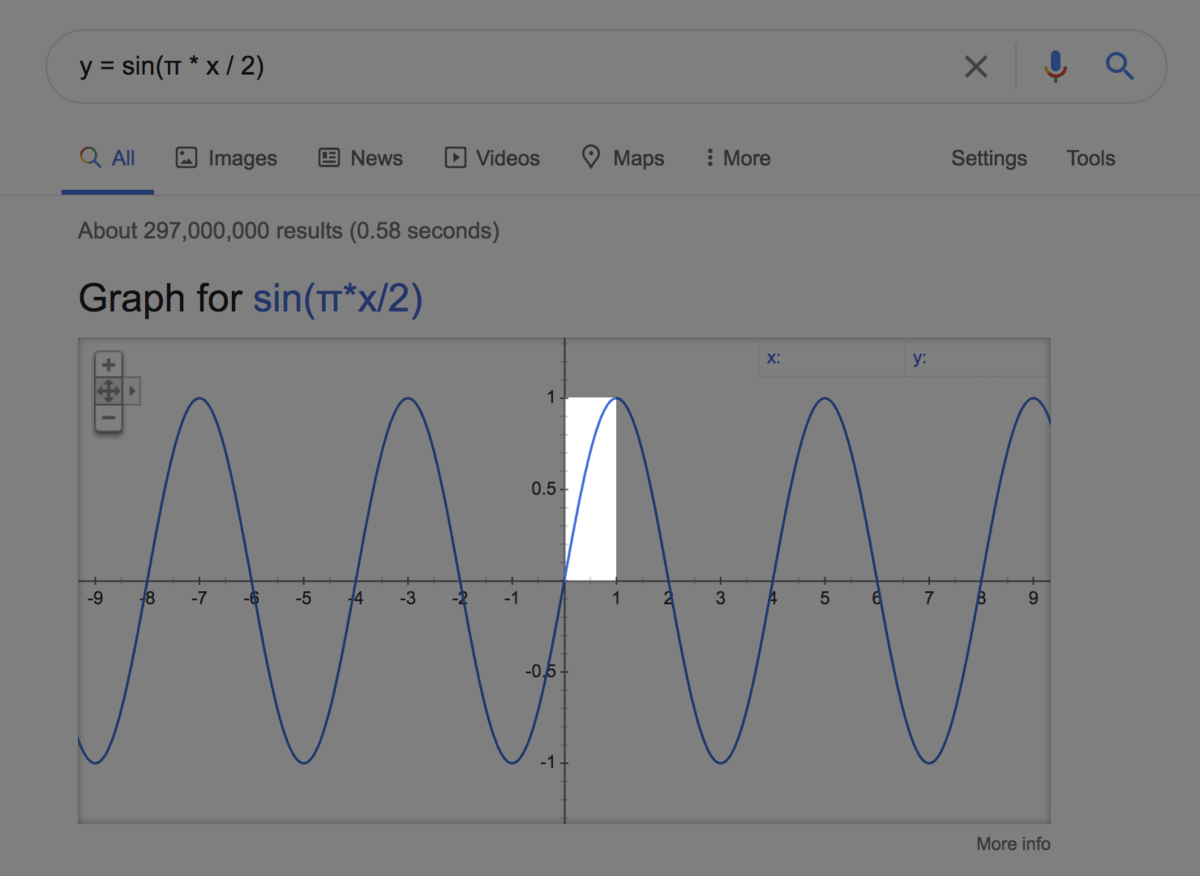Submit the query with the magnifier icon
This screenshot has width=1200, height=876.
(1119, 67)
